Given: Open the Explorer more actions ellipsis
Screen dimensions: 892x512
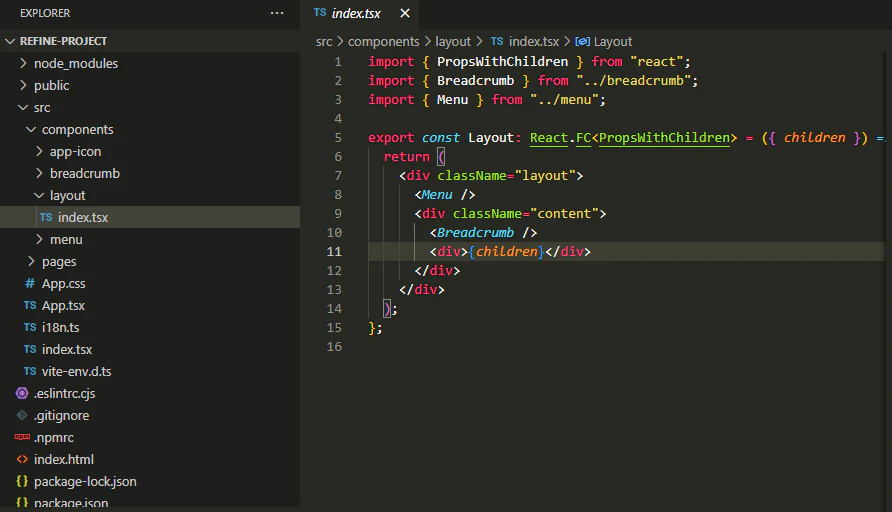Looking at the screenshot, I should [277, 13].
